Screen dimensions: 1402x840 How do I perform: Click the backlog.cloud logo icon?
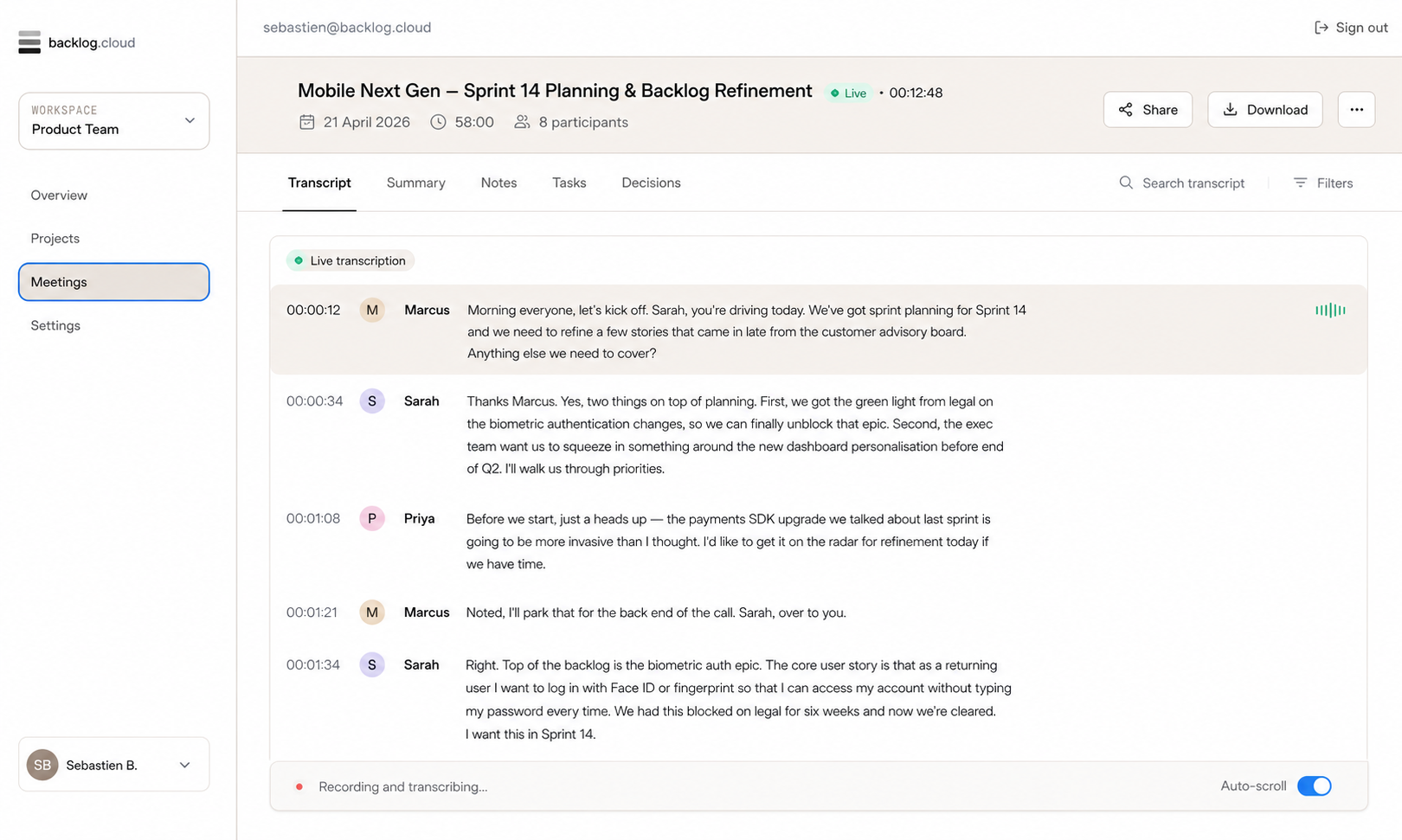pyautogui.click(x=29, y=42)
